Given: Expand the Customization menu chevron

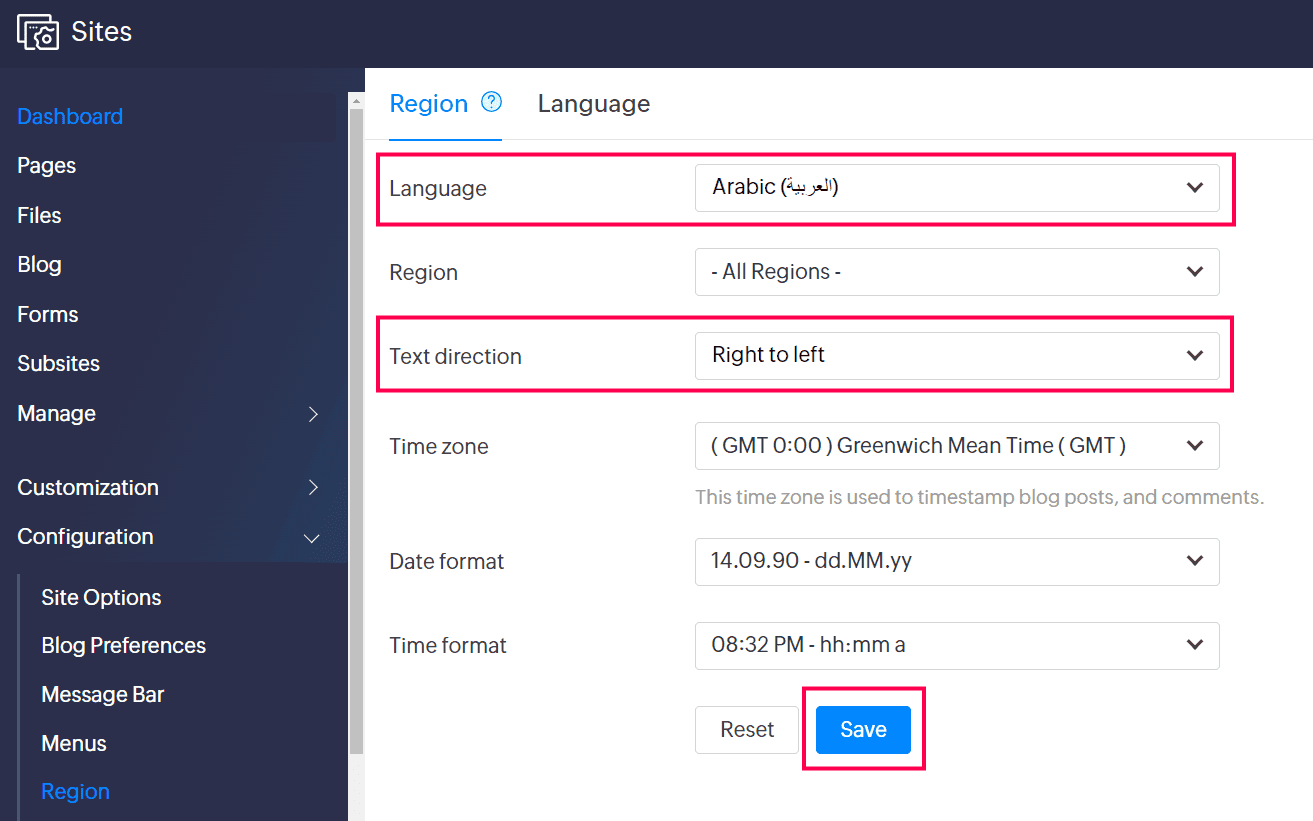Looking at the screenshot, I should (313, 488).
